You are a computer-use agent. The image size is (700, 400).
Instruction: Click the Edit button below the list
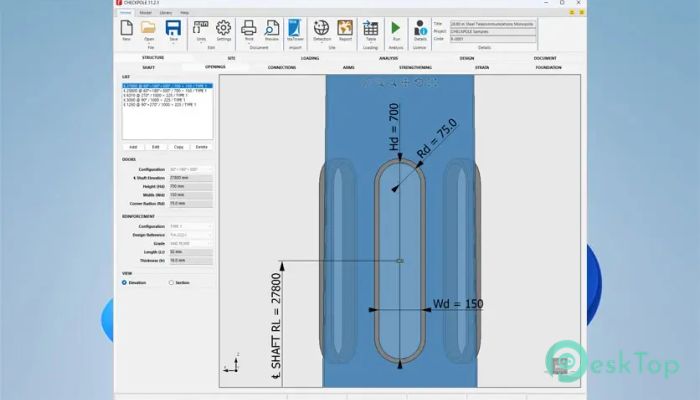155,147
